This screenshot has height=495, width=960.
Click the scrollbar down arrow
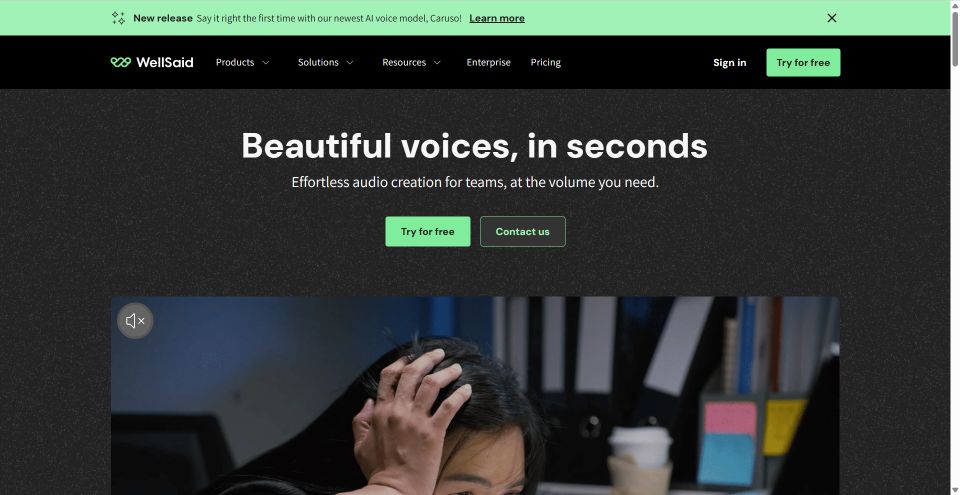tap(955, 490)
